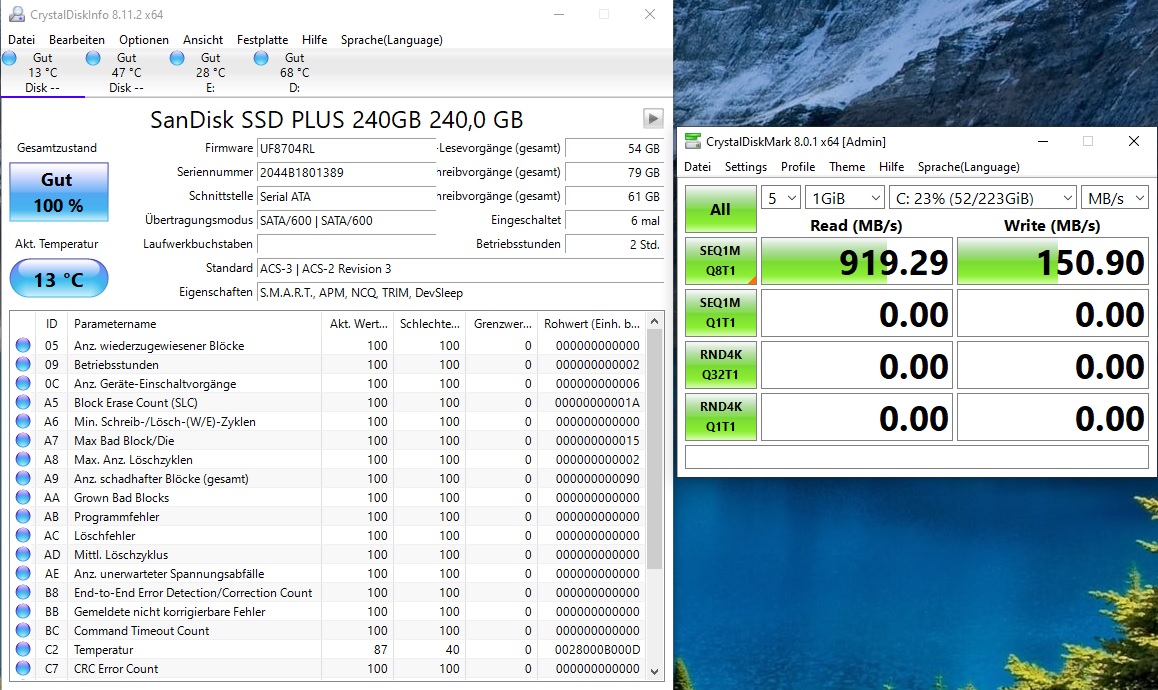Click status orb of Grown Bad Blocks row

tap(23, 497)
